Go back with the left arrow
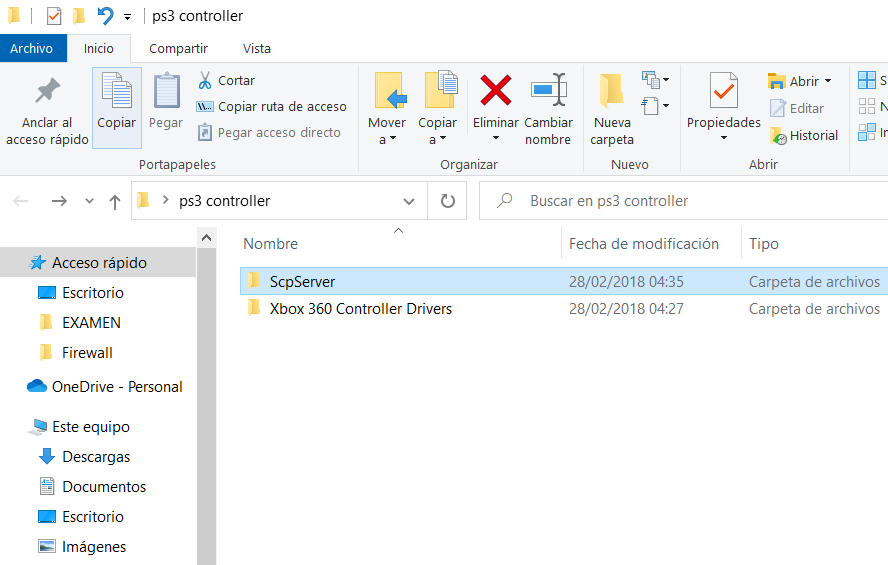Image resolution: width=888 pixels, height=565 pixels. 21,201
